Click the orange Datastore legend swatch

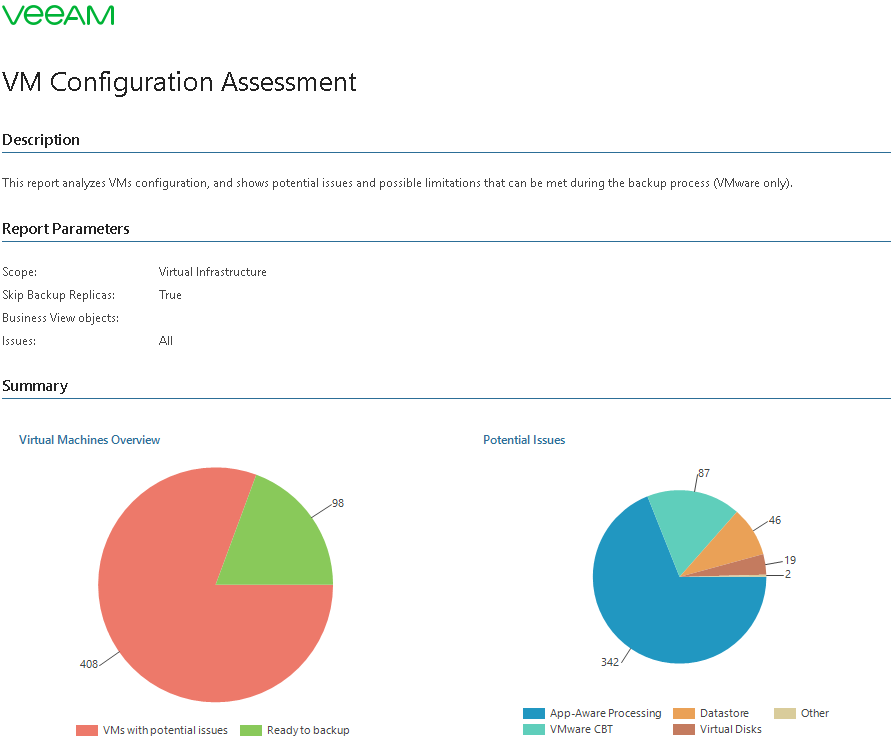[684, 714]
